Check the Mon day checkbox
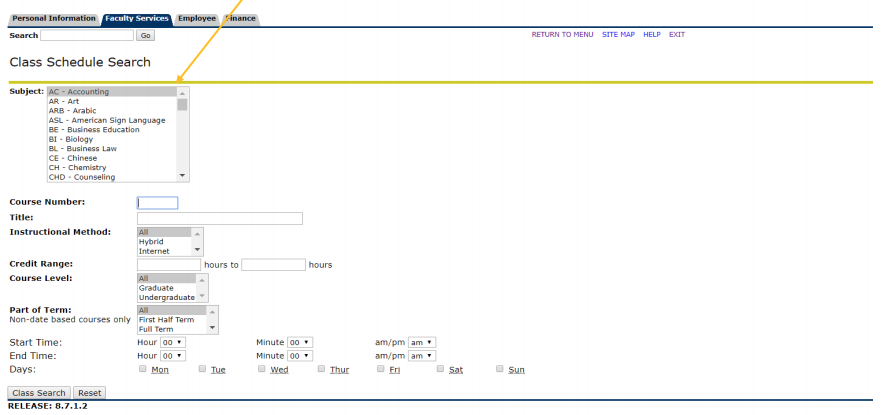The width and height of the screenshot is (882, 415). (x=143, y=369)
